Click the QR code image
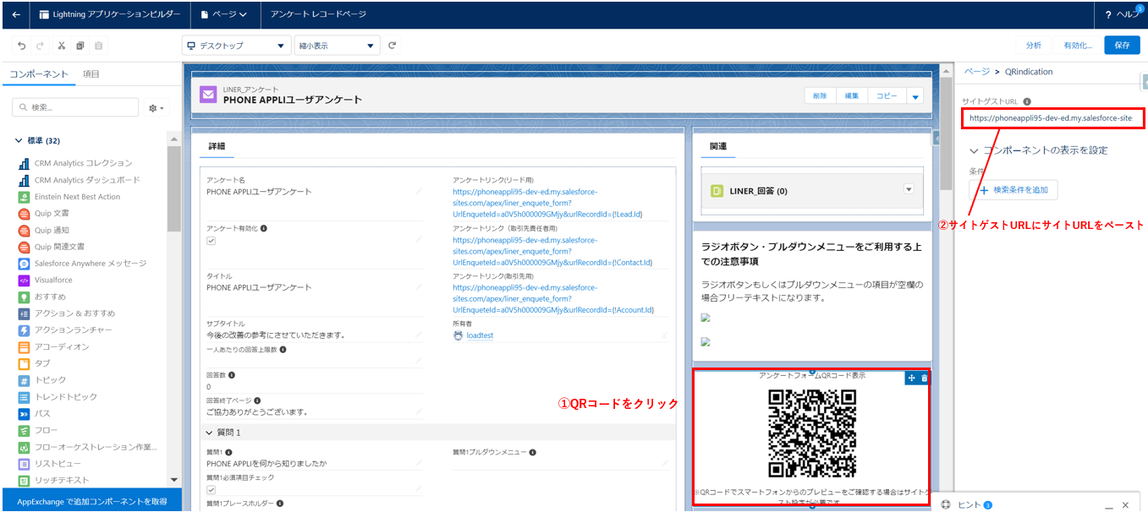Image resolution: width=1148 pixels, height=512 pixels. tap(812, 432)
